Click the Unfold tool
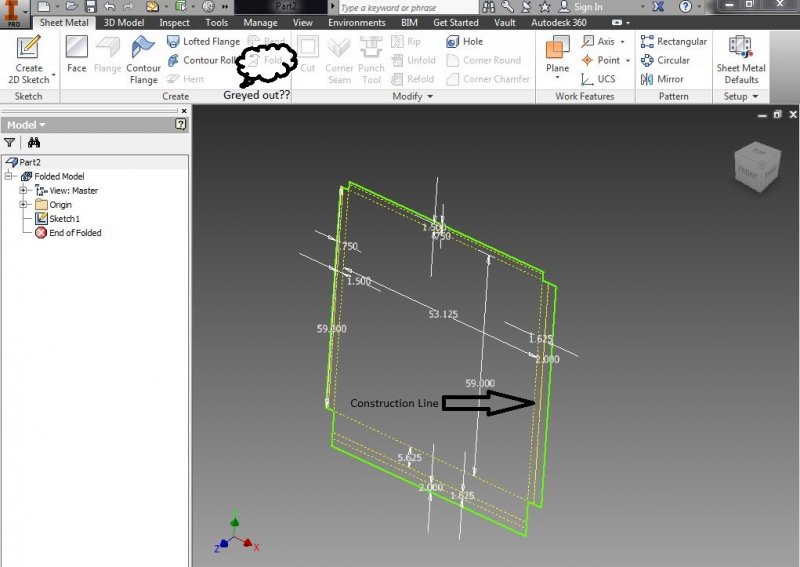 (413, 60)
